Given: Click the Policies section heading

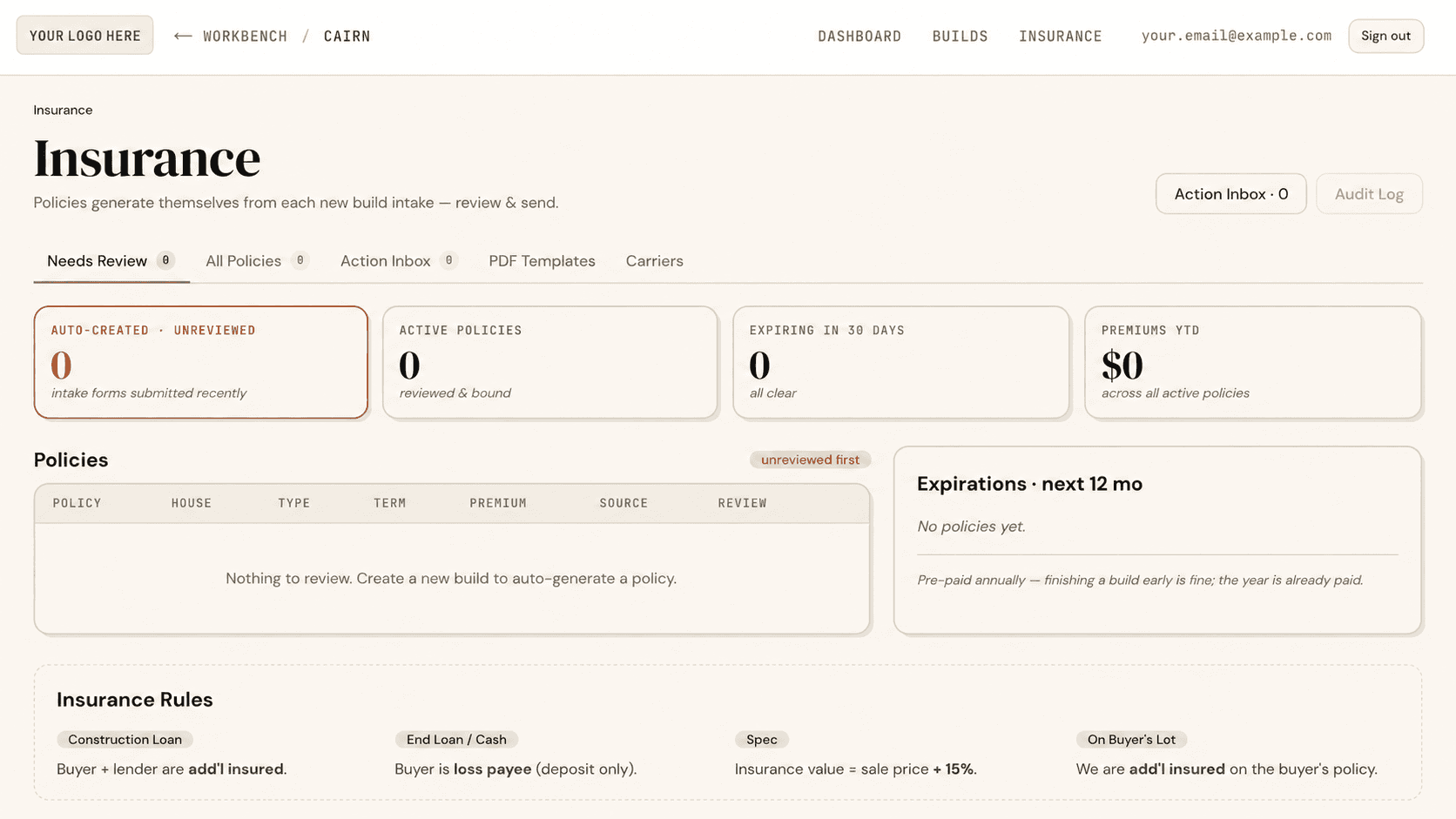Looking at the screenshot, I should [x=71, y=460].
